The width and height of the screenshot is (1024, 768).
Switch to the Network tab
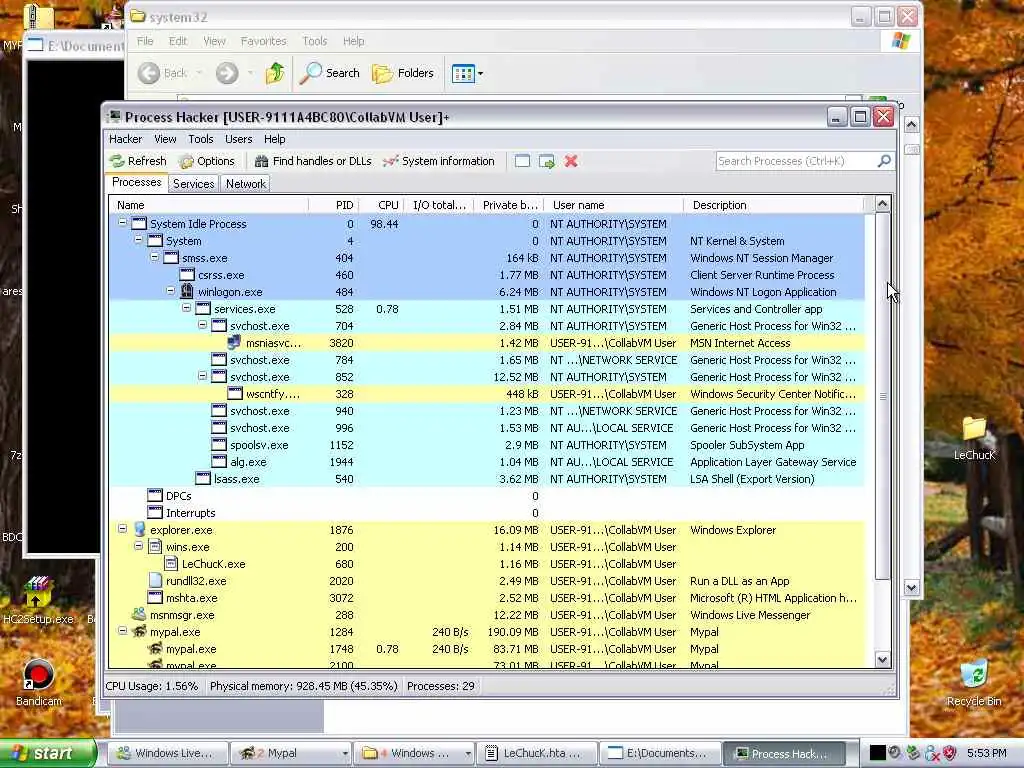[246, 184]
